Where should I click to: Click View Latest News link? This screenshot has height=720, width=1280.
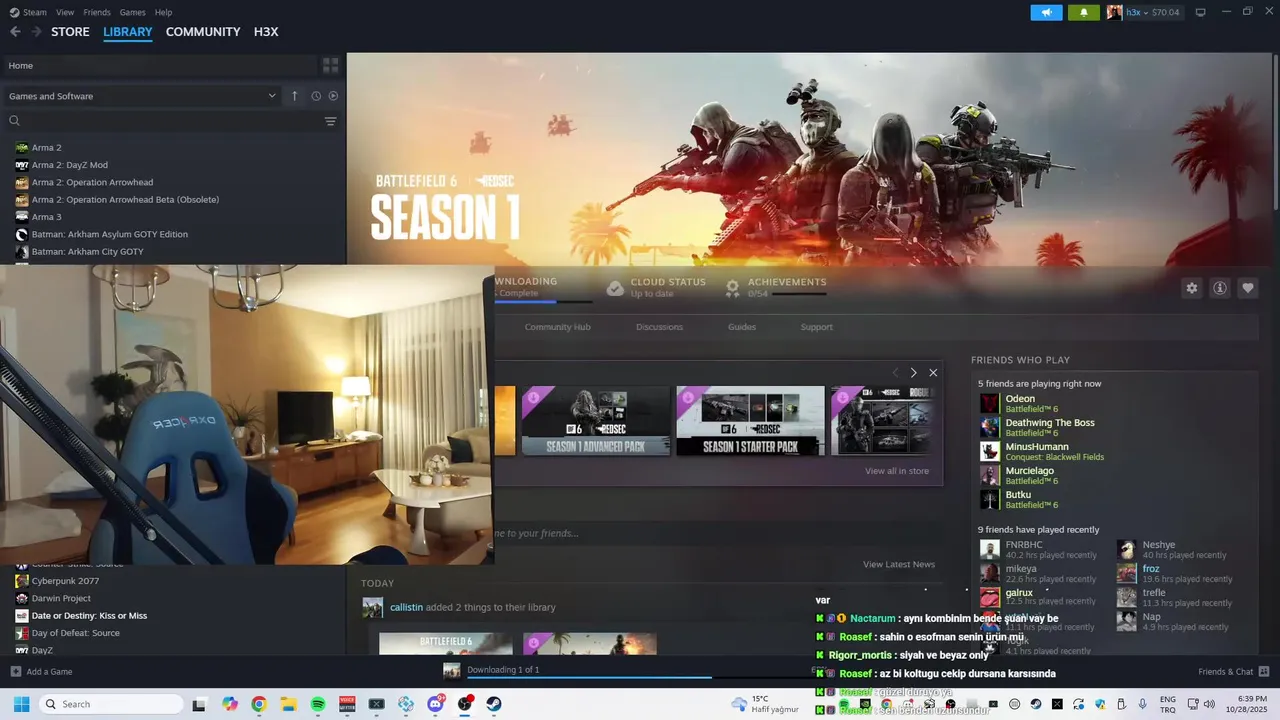899,564
